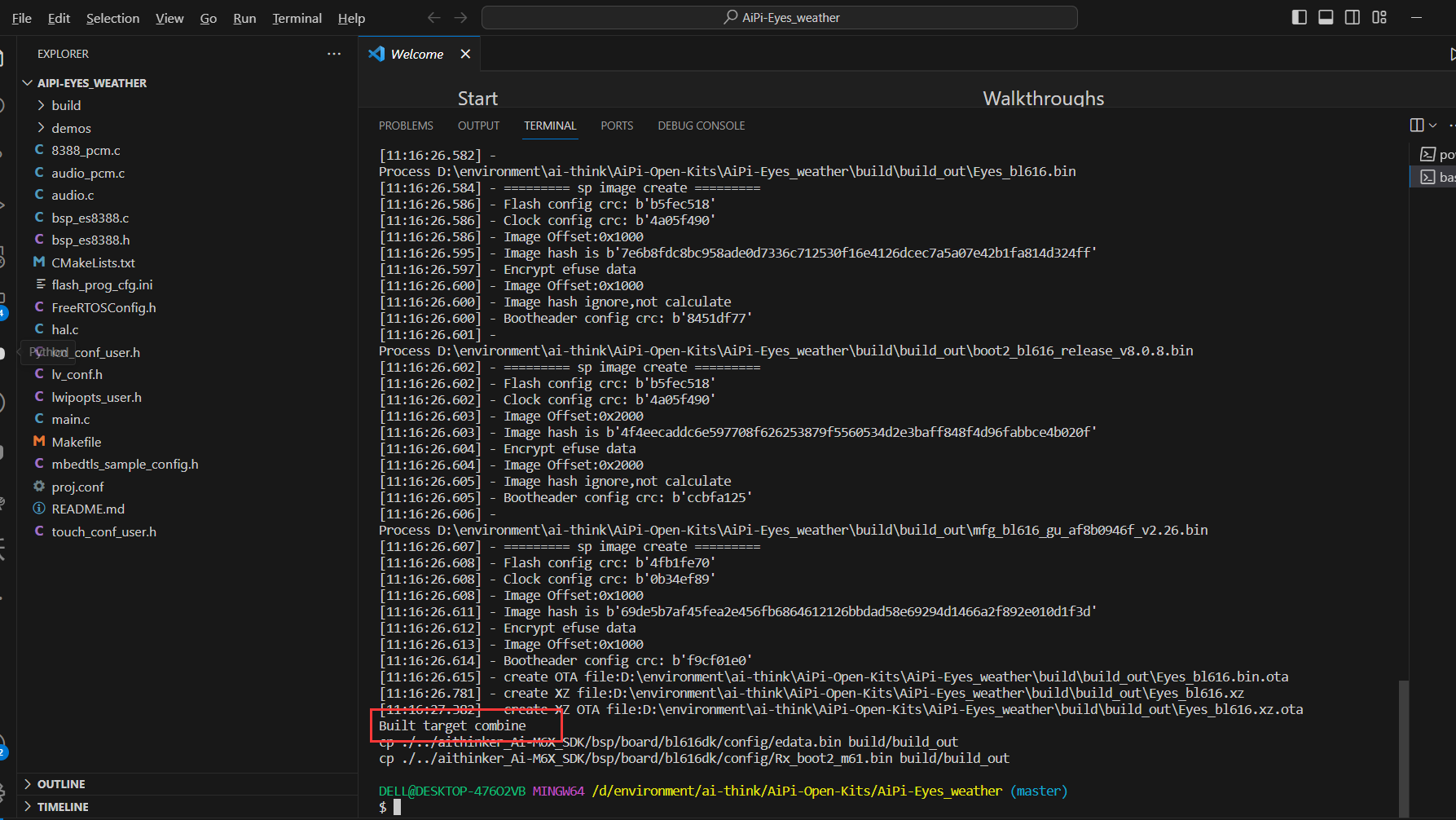Open main.c file
1456x820 pixels.
(187, 419)
